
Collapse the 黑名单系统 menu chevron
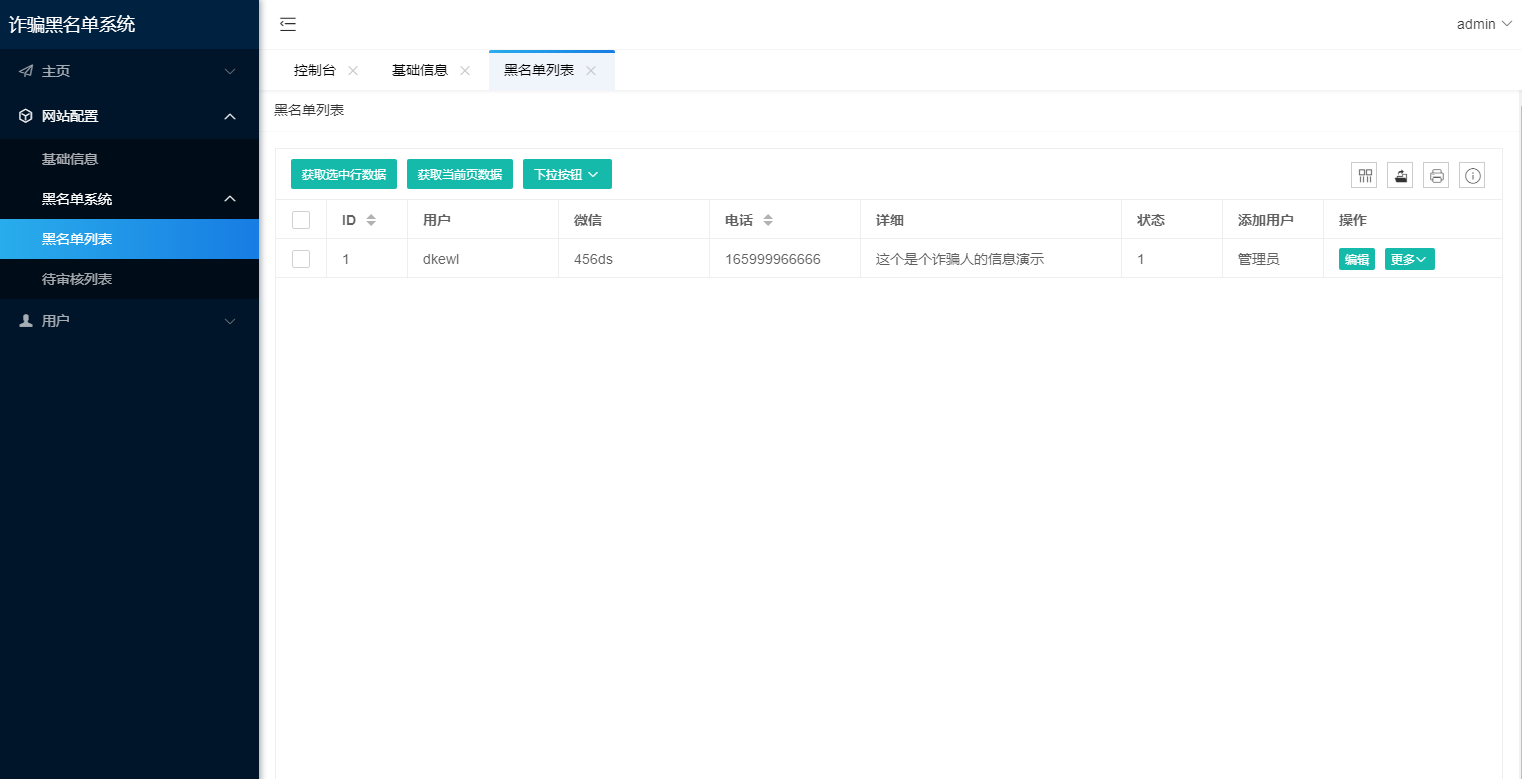click(x=229, y=199)
